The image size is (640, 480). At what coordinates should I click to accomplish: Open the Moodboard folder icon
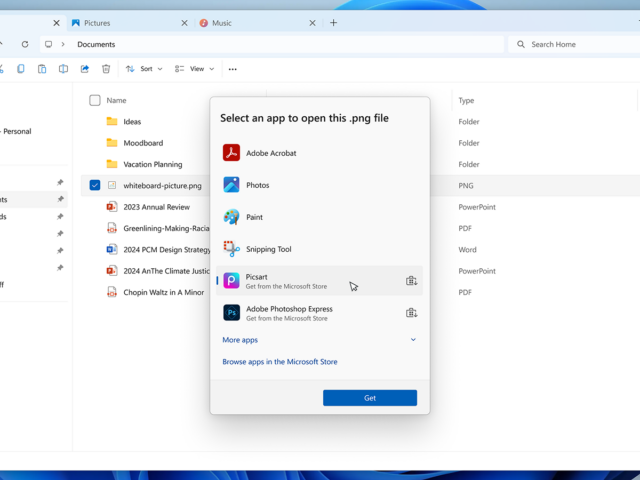point(112,142)
